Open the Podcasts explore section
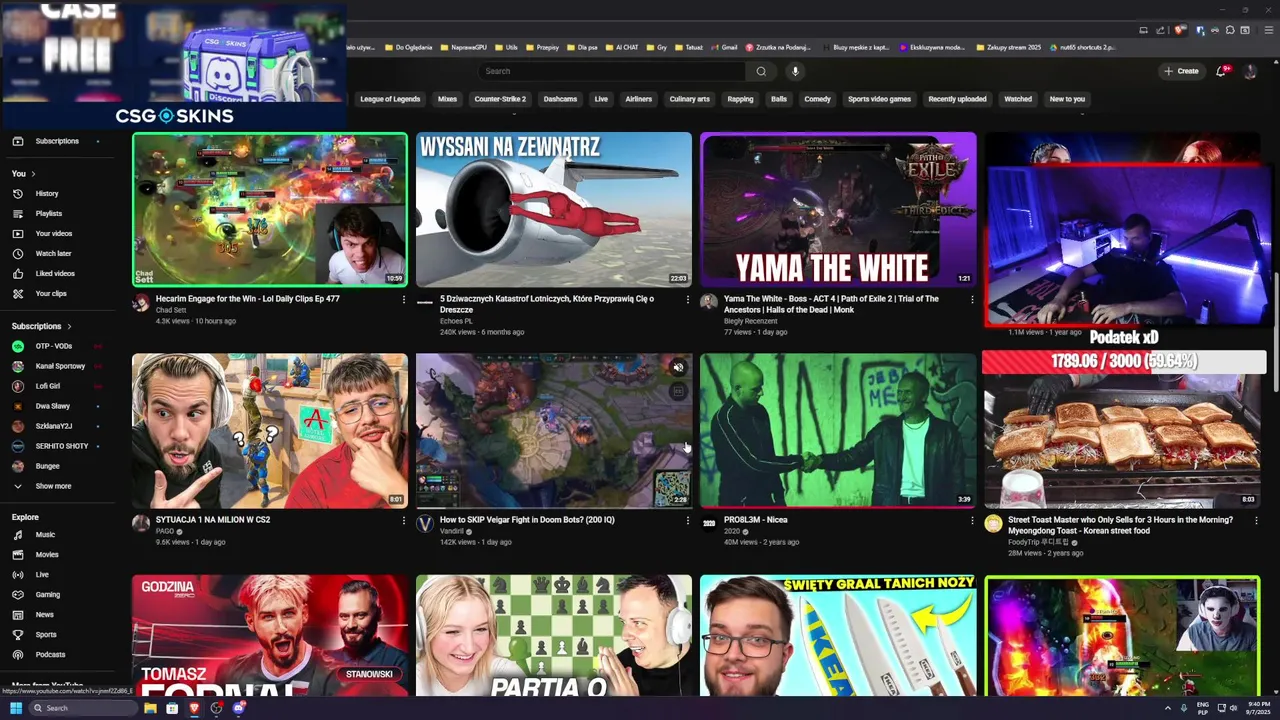The height and width of the screenshot is (720, 1280). pos(50,655)
